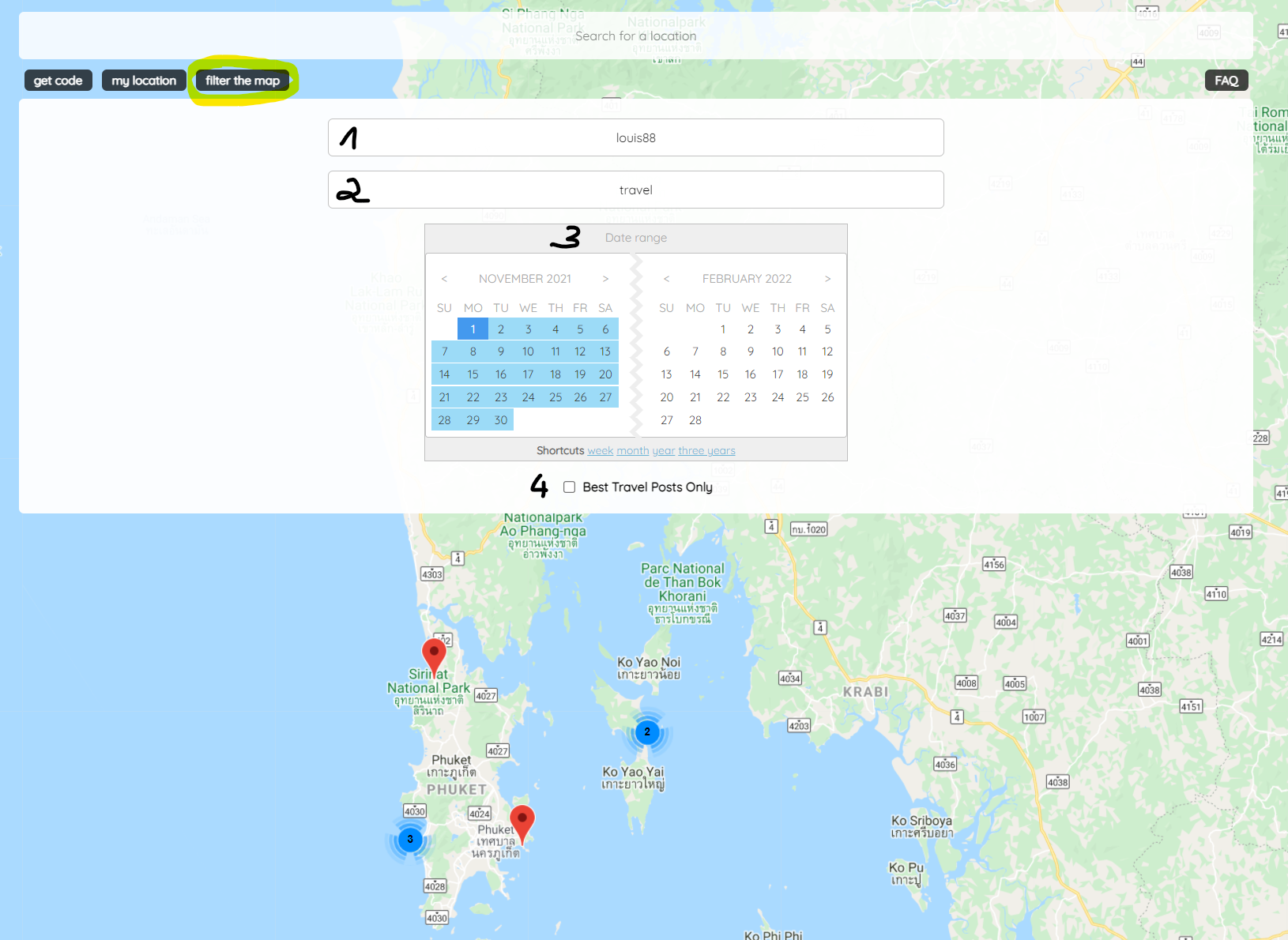This screenshot has height=940, width=1288.
Task: Select November 13 in the calendar
Action: (605, 352)
